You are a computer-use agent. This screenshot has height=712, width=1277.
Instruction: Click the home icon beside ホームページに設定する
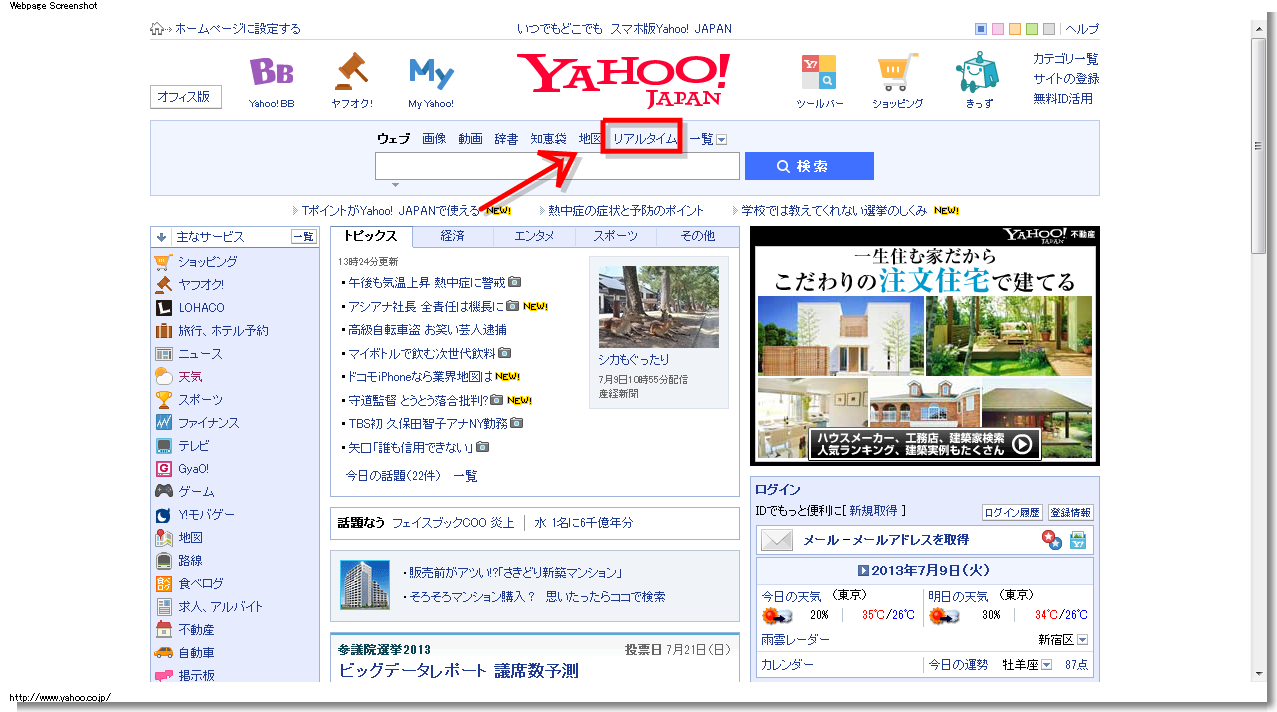157,29
